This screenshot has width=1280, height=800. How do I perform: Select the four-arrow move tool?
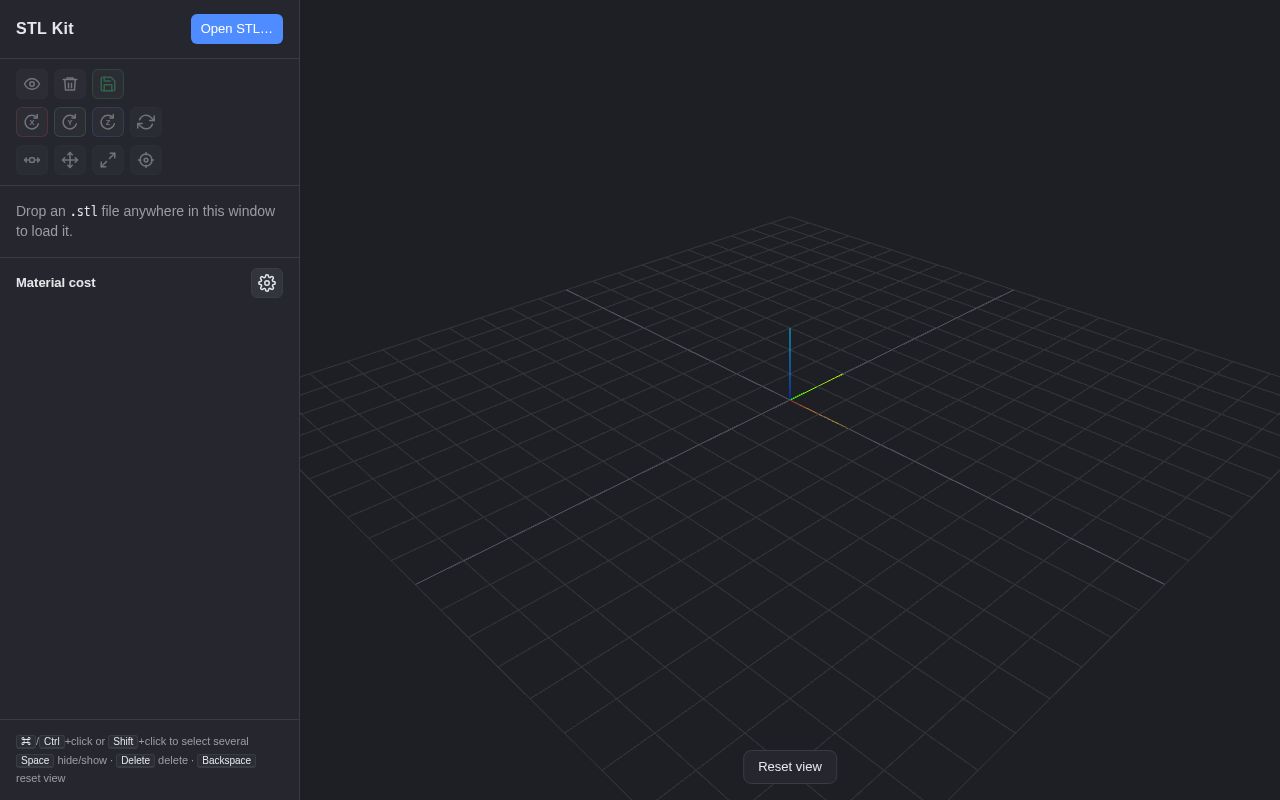click(70, 160)
